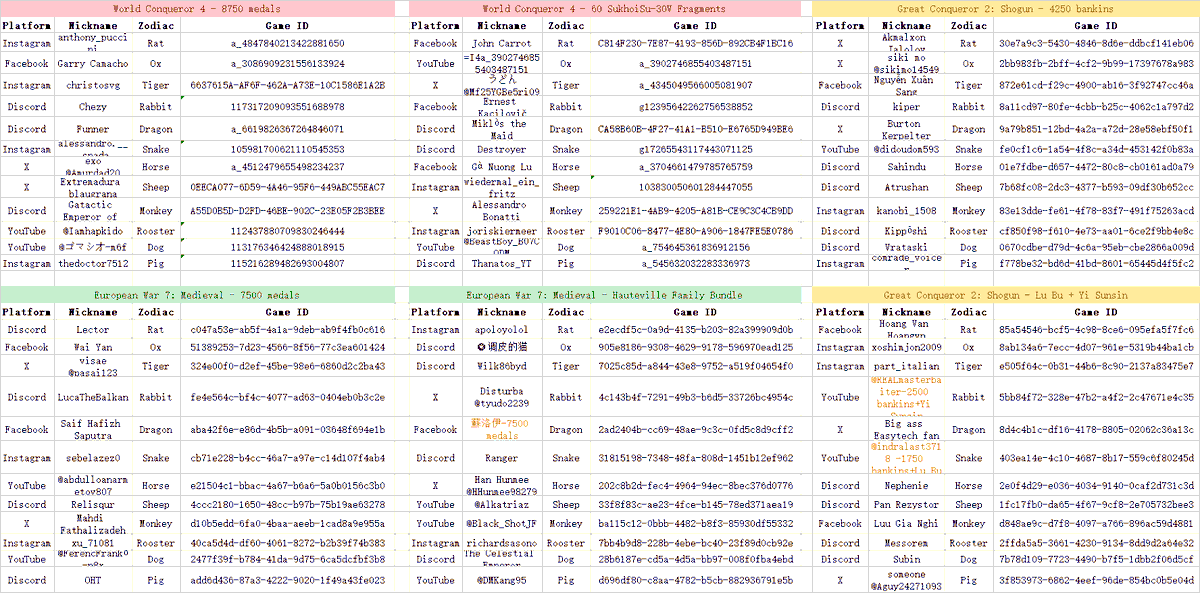The width and height of the screenshot is (1200, 593).
Task: Click nickname cell 'Ranger'
Action: point(502,458)
